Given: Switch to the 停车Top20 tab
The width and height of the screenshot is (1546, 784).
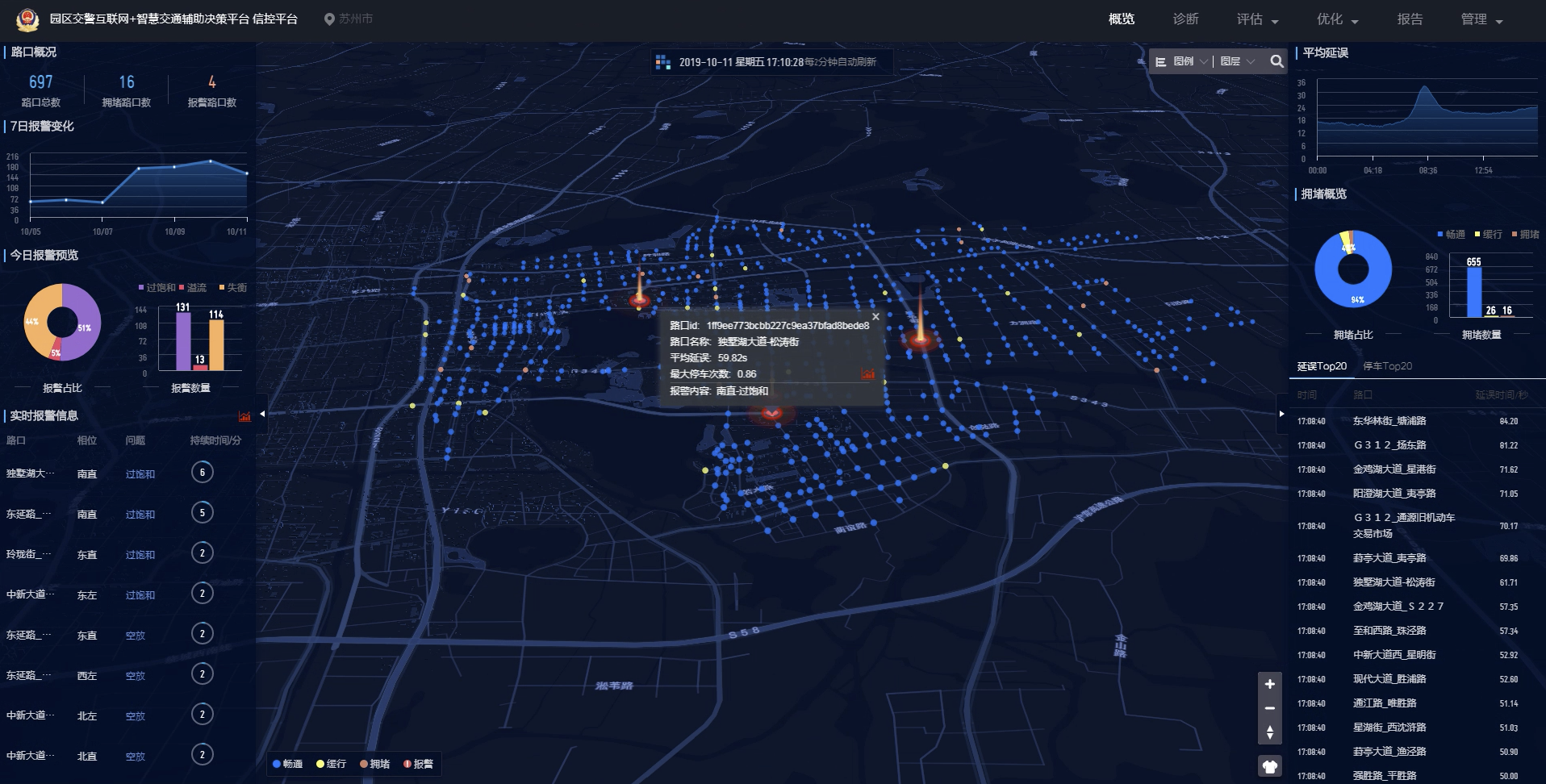Looking at the screenshot, I should tap(1387, 366).
